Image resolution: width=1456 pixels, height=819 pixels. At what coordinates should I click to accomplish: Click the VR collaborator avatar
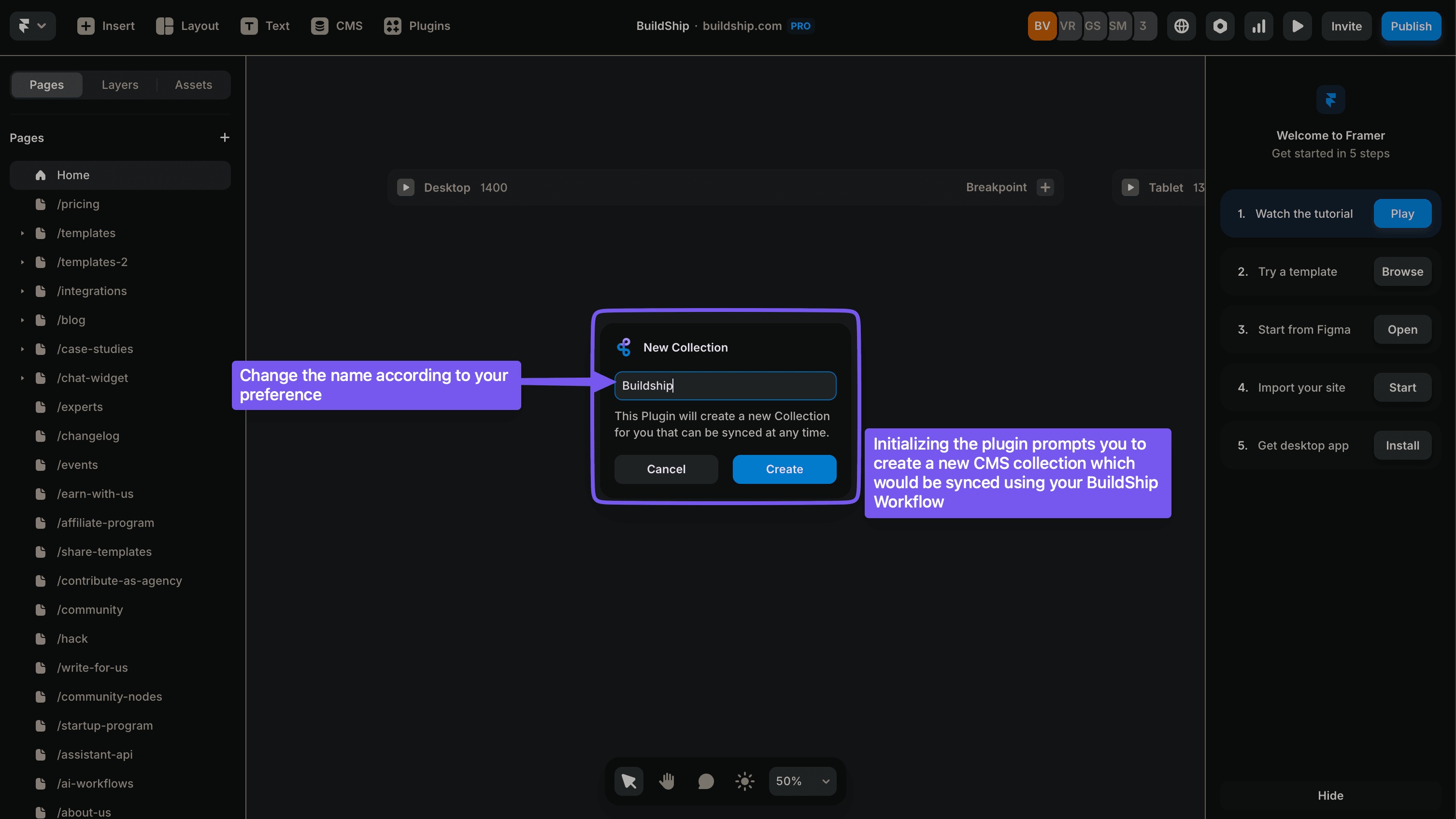click(x=1068, y=26)
